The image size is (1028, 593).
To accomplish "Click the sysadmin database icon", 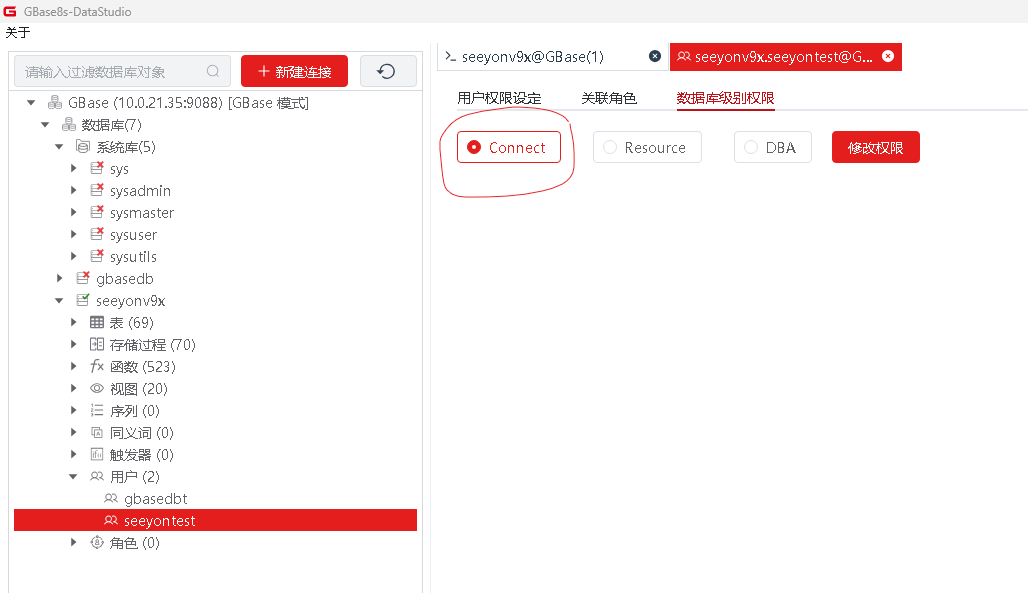I will point(96,190).
